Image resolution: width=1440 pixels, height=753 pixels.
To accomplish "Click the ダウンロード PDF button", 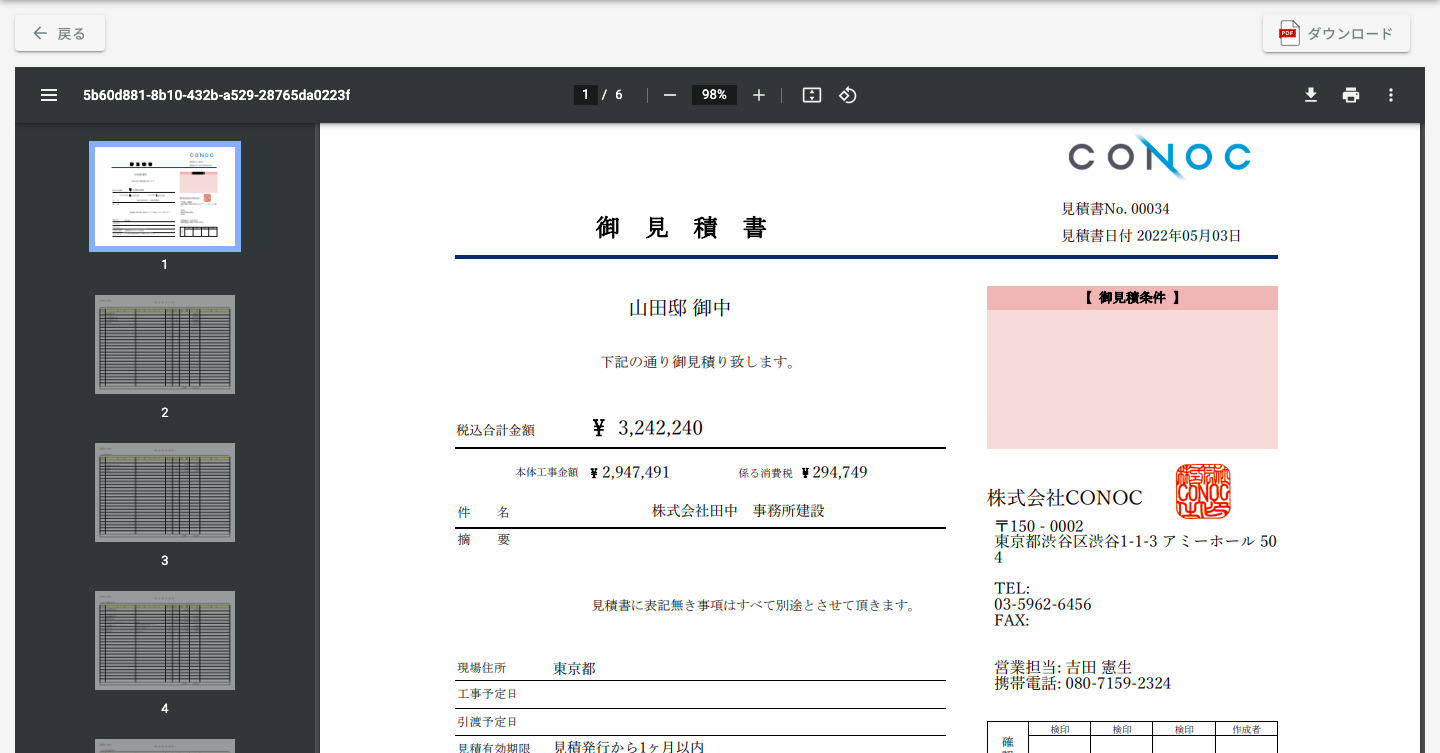I will (x=1336, y=33).
